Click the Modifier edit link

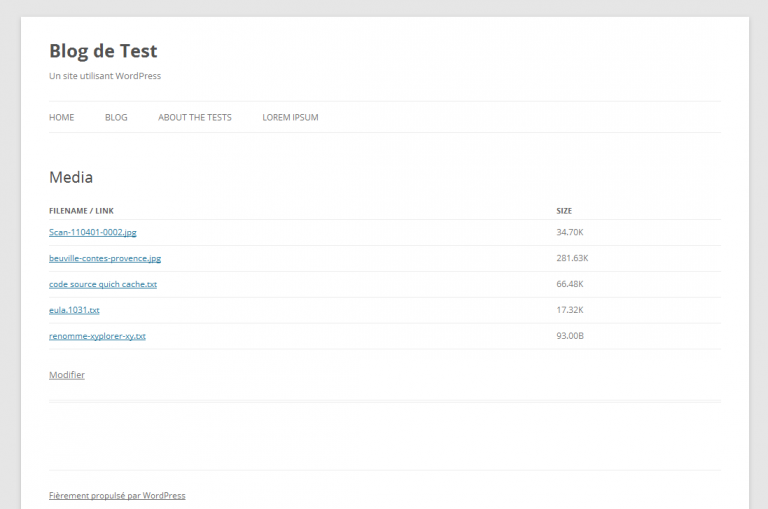pos(67,375)
